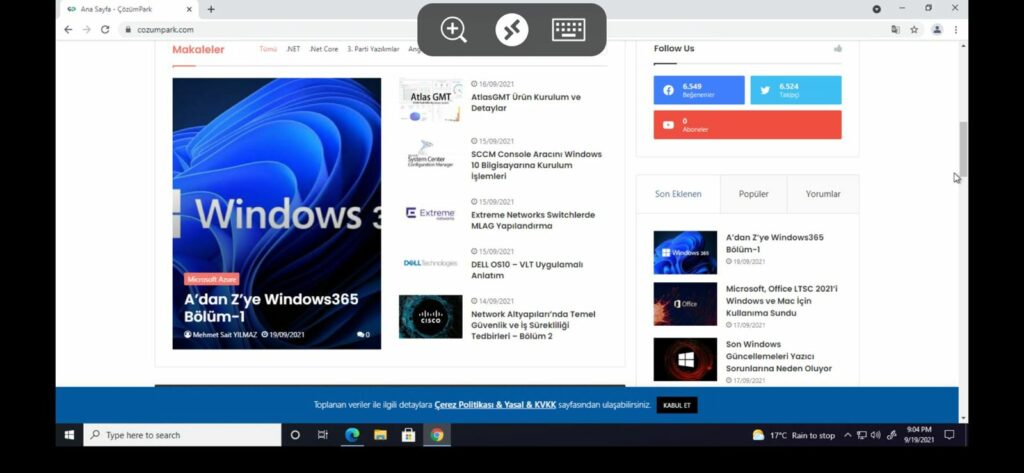Select the Tümü category tab
1024x473 pixels.
point(268,49)
